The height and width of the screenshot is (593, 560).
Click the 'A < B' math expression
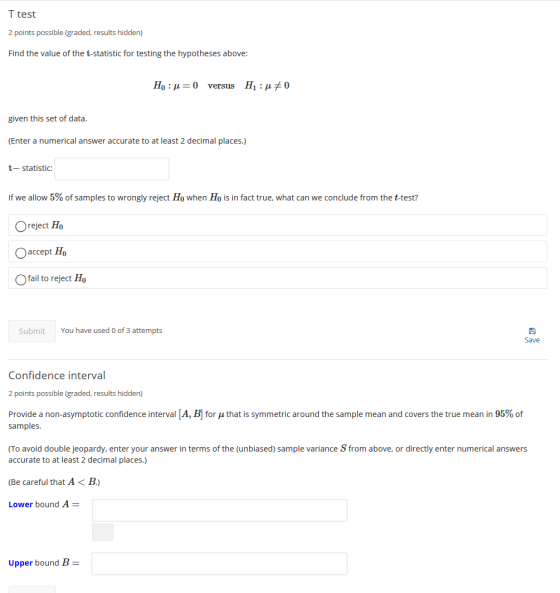(82, 482)
